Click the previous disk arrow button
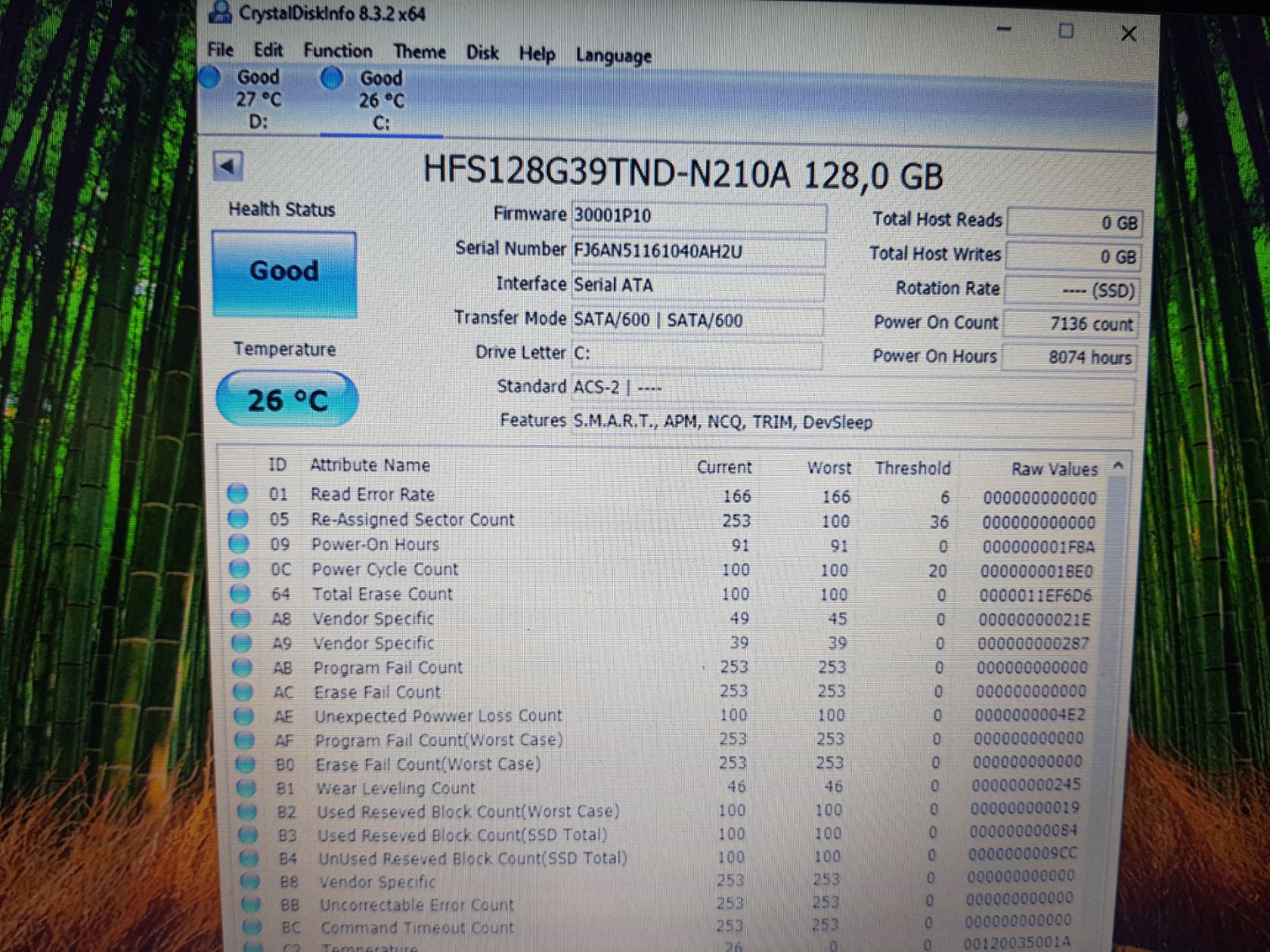The width and height of the screenshot is (1270, 952). point(228,166)
